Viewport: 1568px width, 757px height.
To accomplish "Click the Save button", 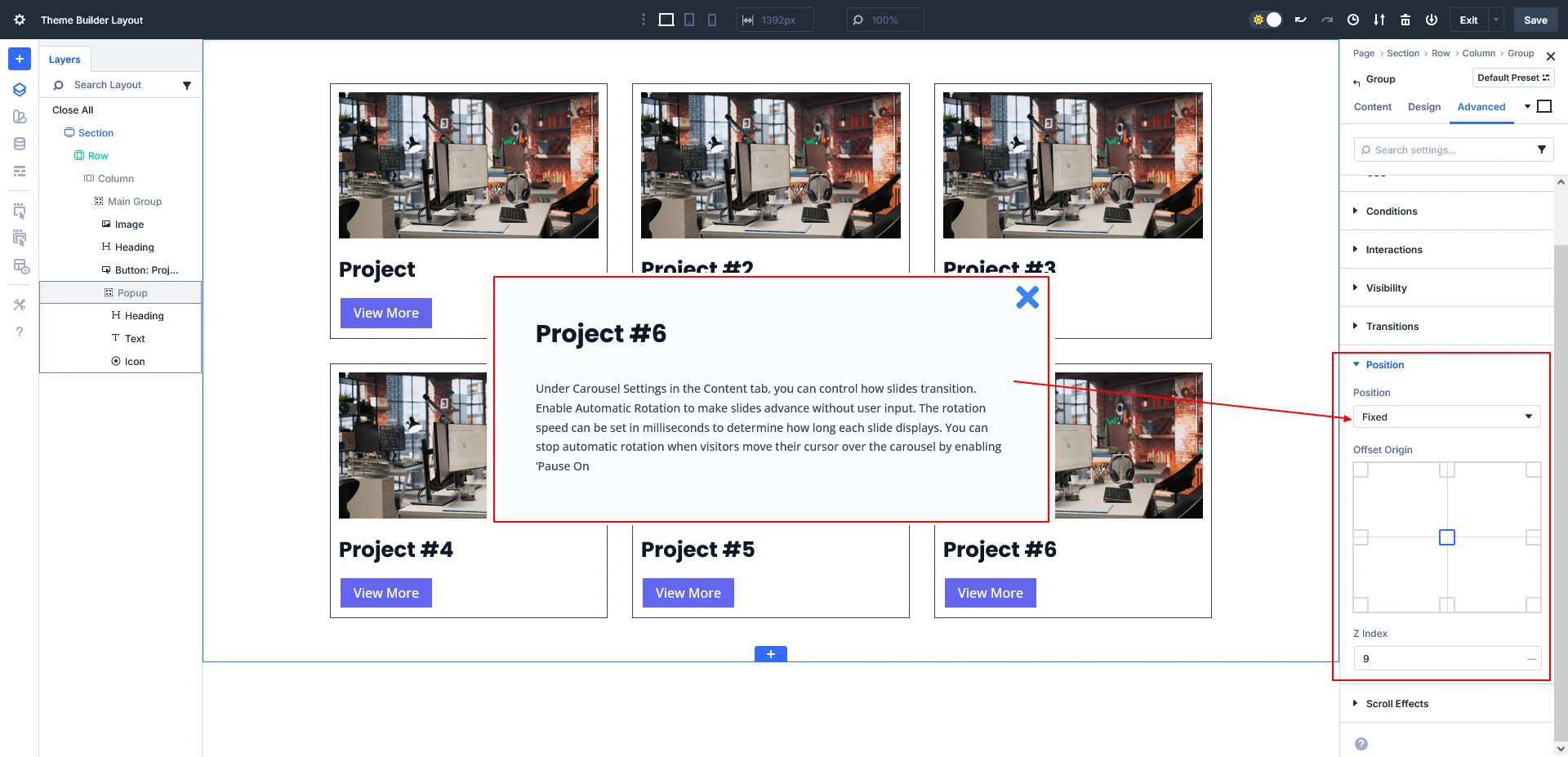I will click(x=1535, y=20).
